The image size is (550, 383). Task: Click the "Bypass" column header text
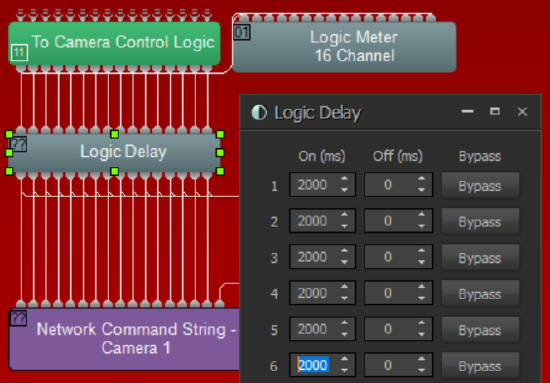point(480,156)
